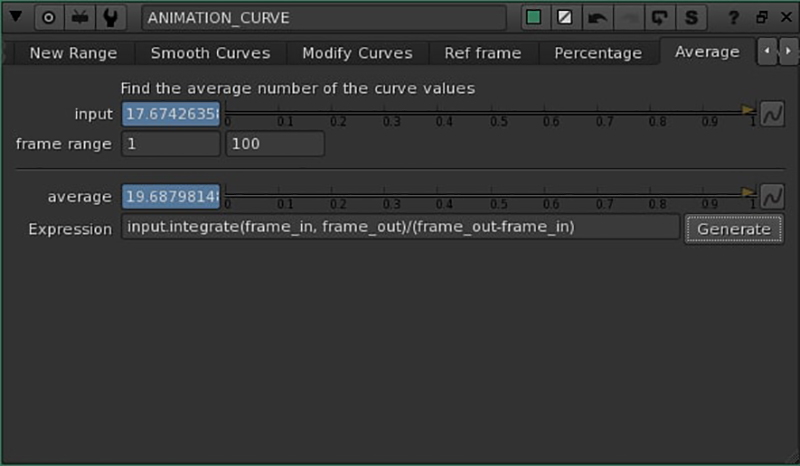800x466 pixels.
Task: Click the input value slider track
Action: 490,112
